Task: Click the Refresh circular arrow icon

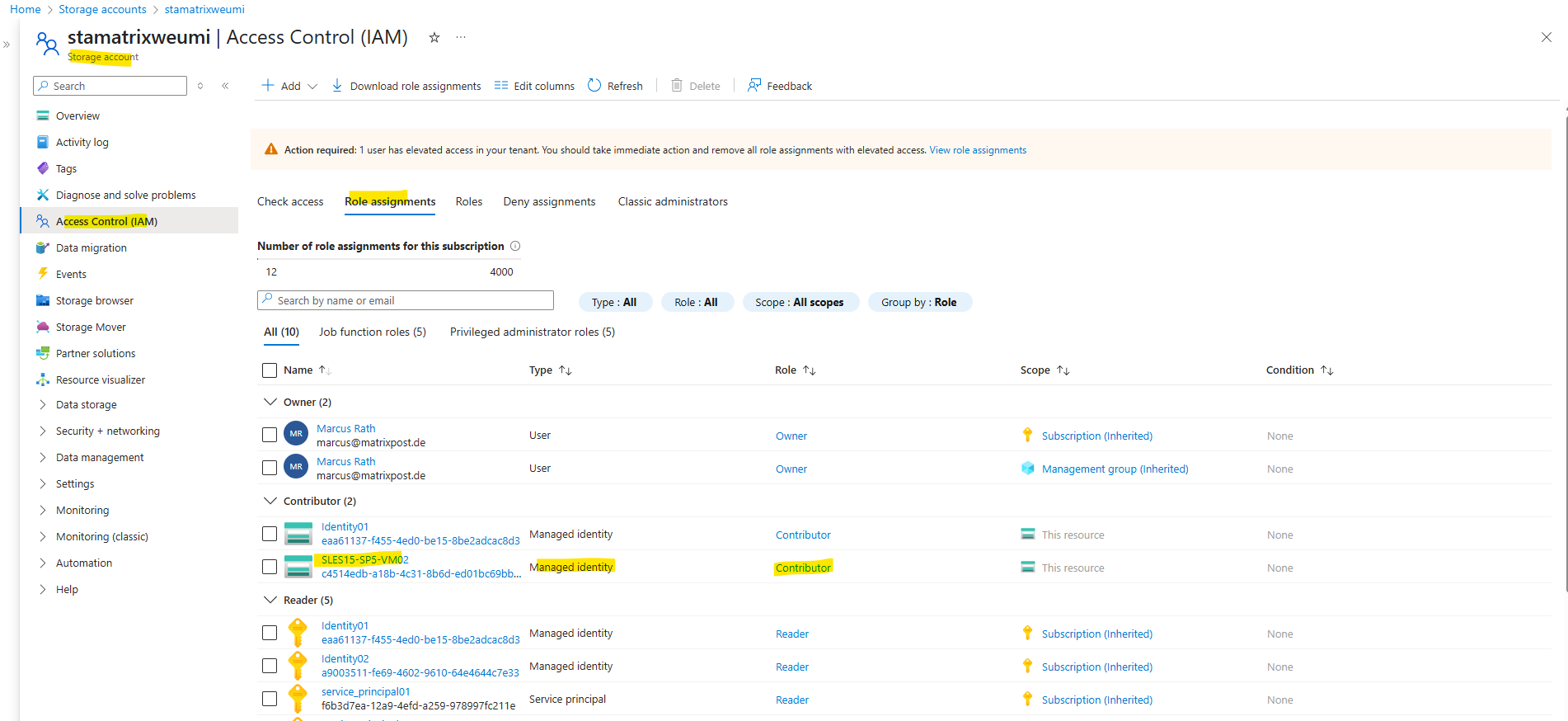Action: [594, 86]
